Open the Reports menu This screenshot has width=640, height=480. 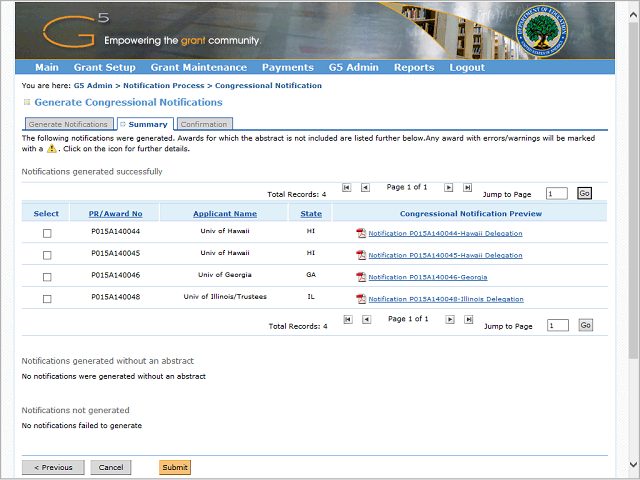pyautogui.click(x=414, y=67)
